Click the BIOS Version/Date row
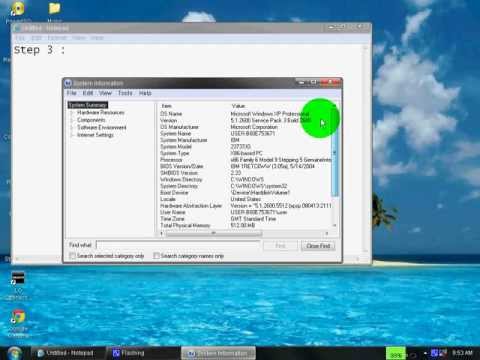 tap(245, 166)
